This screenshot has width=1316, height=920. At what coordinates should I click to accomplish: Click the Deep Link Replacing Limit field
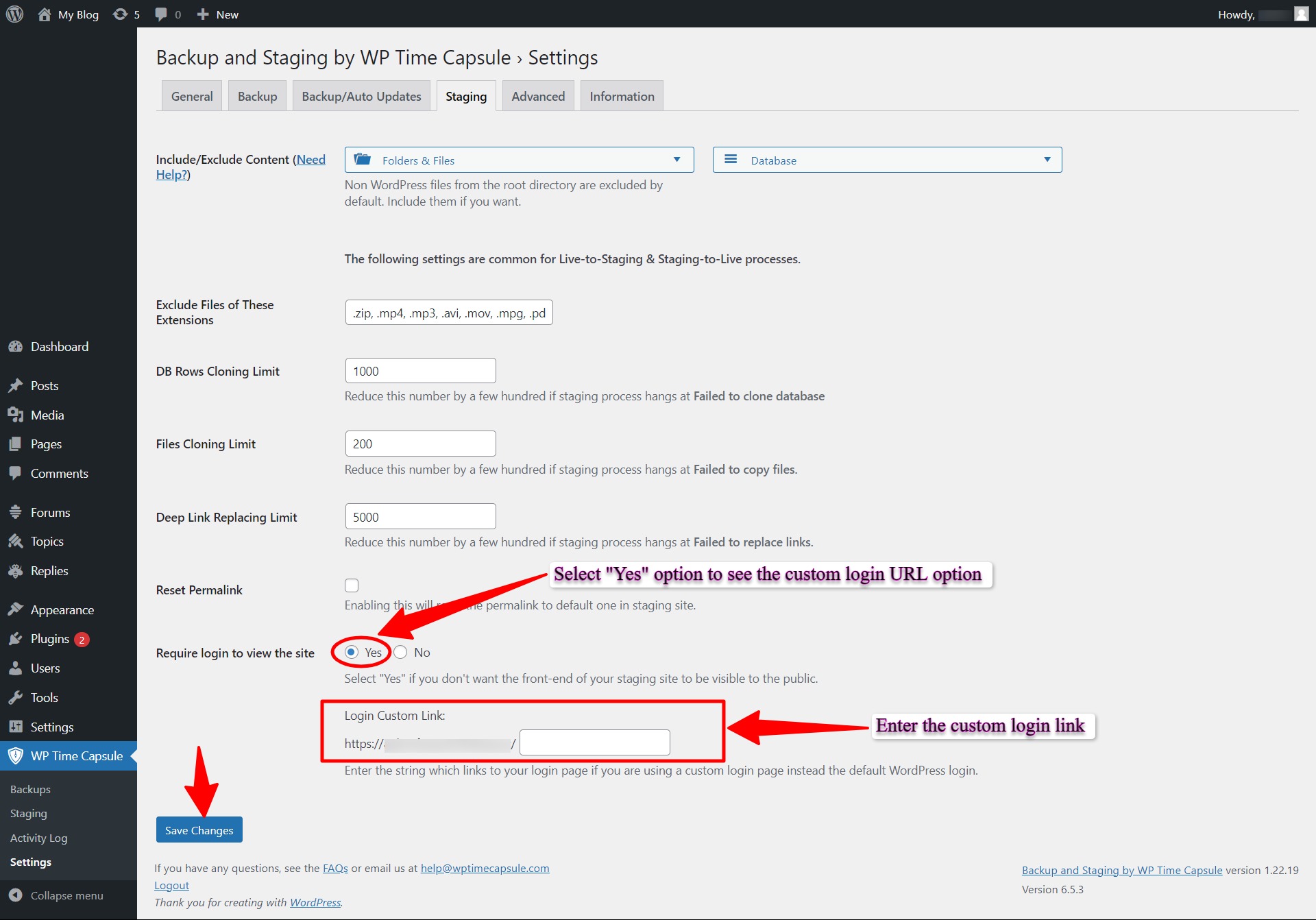pos(420,517)
